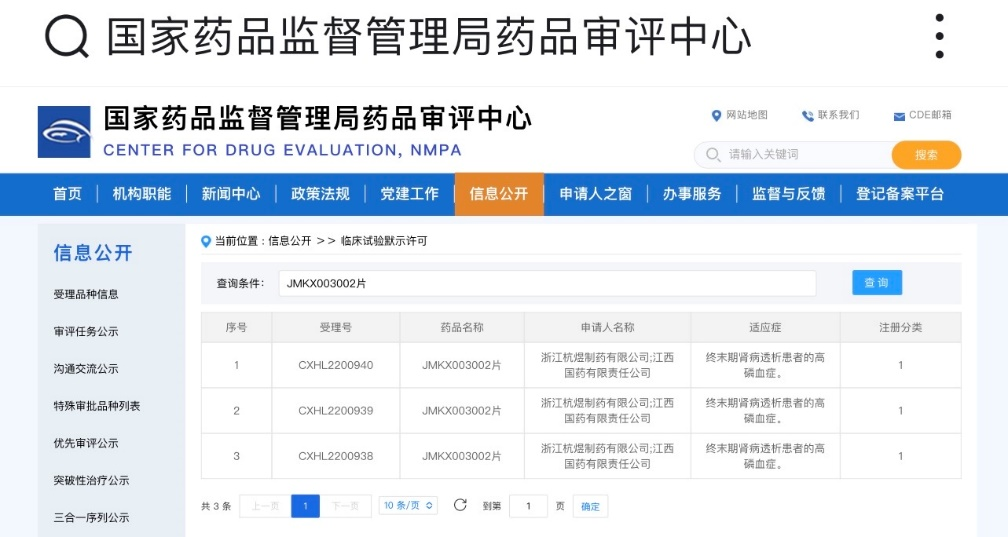Click magnifier icon inside site keyword search box

pyautogui.click(x=712, y=154)
